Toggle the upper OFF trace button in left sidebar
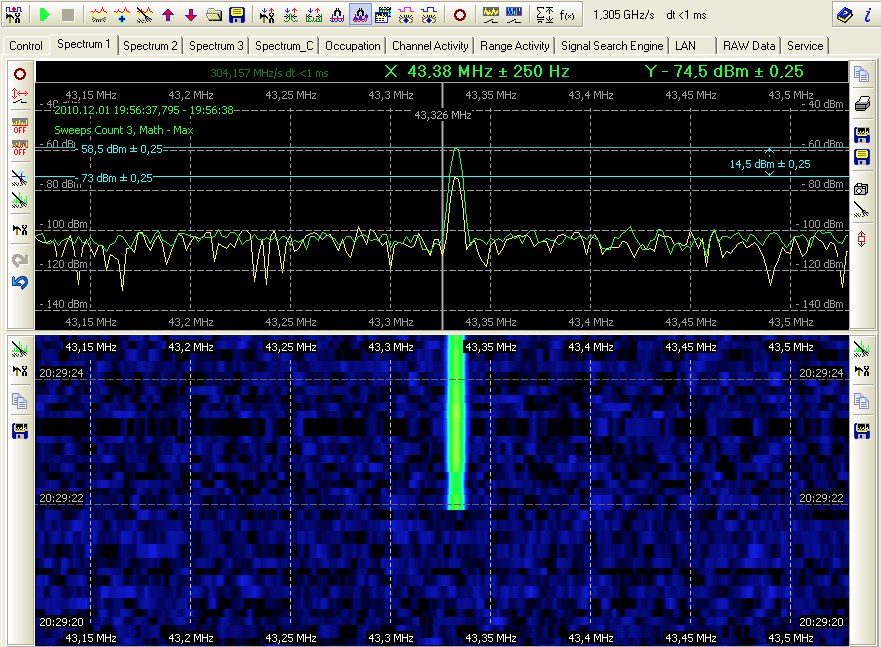The image size is (881, 647). 20,126
